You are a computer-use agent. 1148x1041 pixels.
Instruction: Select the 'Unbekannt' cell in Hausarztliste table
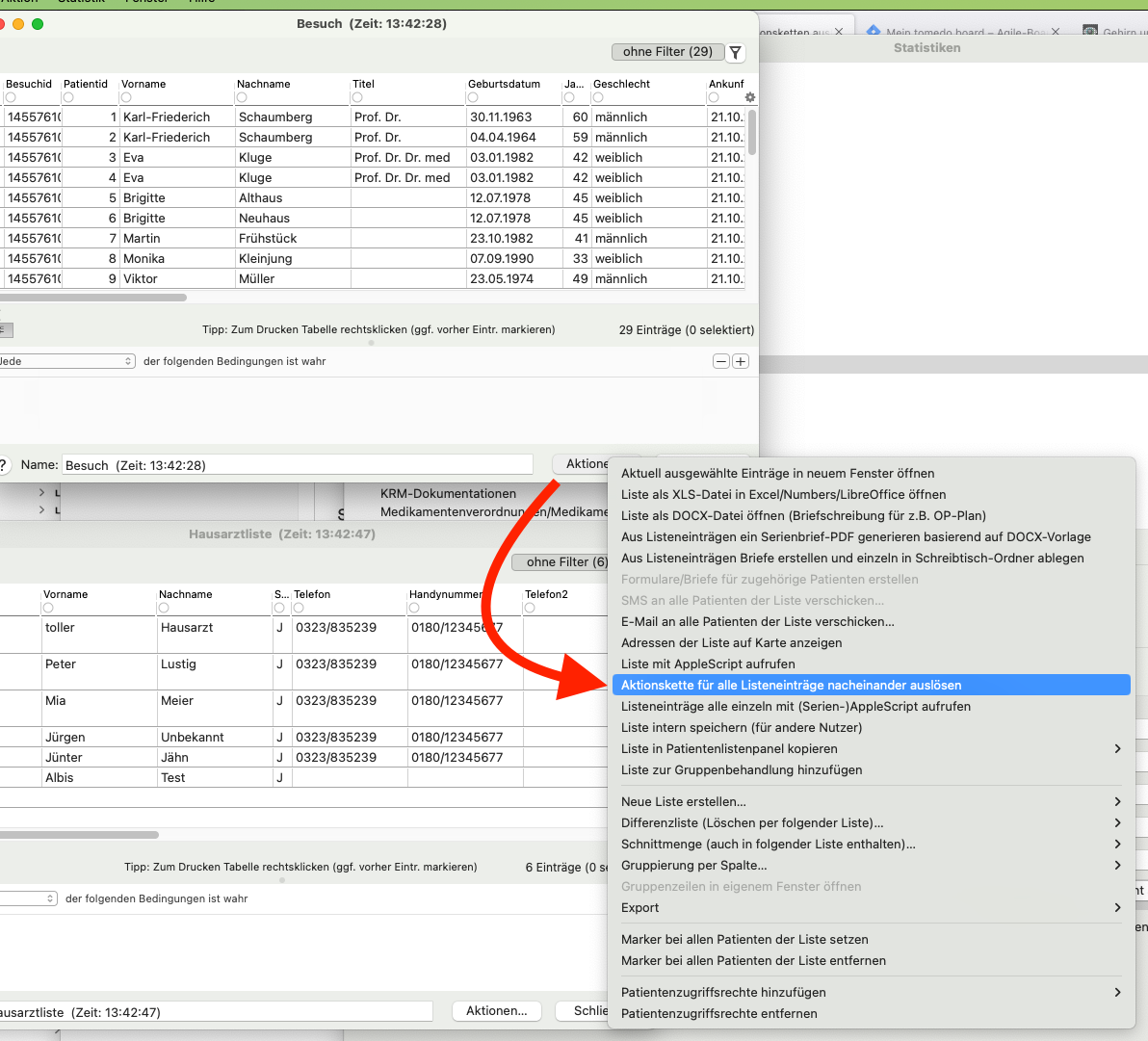(216, 738)
